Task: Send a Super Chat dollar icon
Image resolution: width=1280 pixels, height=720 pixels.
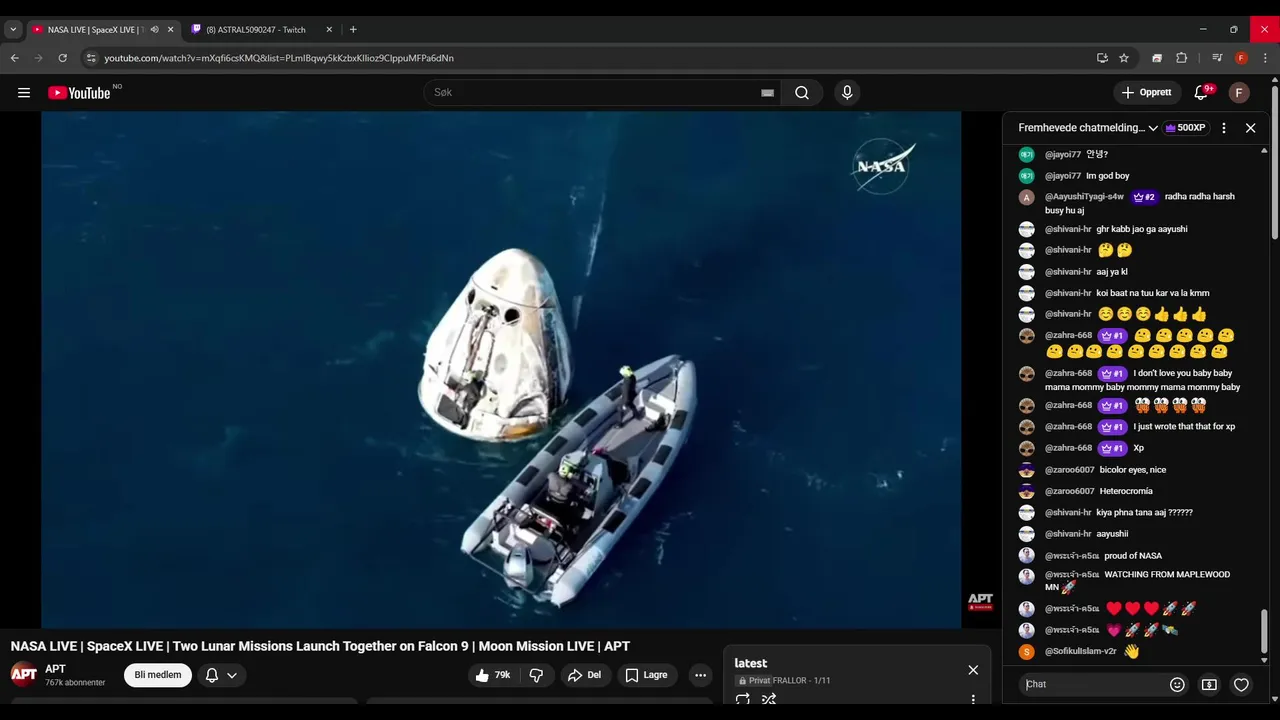Action: click(1209, 685)
